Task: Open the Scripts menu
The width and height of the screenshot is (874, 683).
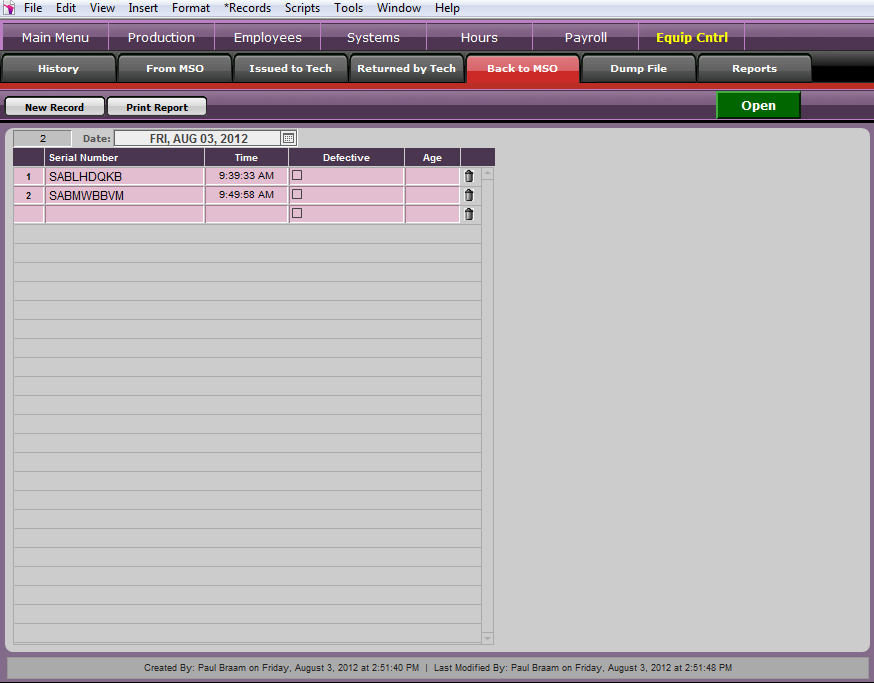Action: pyautogui.click(x=302, y=8)
